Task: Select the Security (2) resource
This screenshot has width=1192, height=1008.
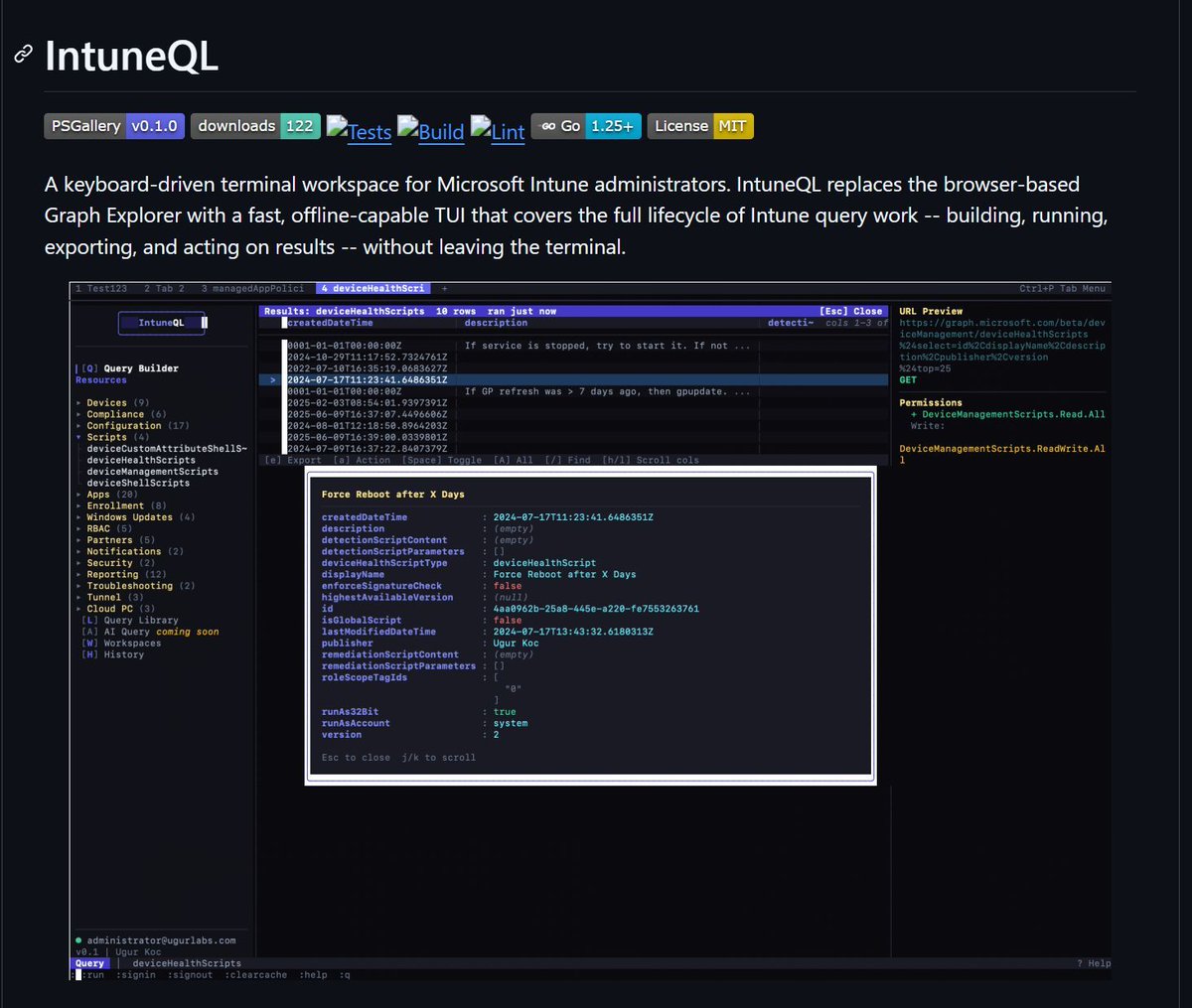Action: (x=121, y=563)
